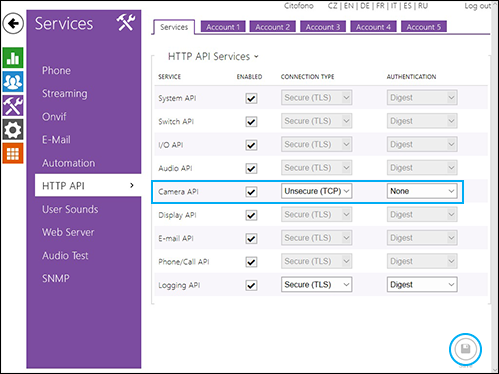Collapse the HTTP API Services section header
The width and height of the screenshot is (499, 374).
tap(213, 56)
